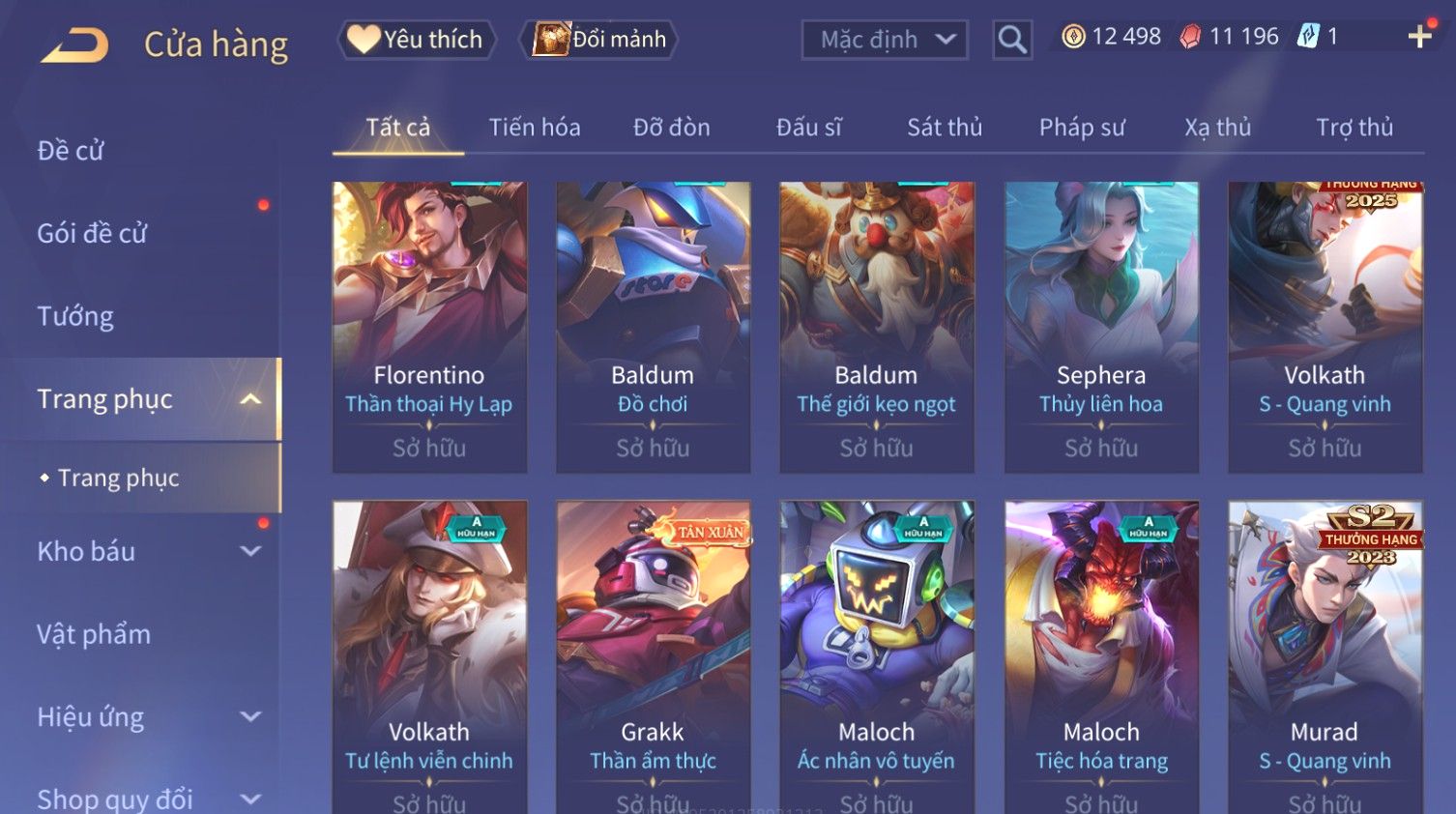Click the gold coin currency icon
Image resolution: width=1456 pixels, height=814 pixels.
tap(1073, 37)
